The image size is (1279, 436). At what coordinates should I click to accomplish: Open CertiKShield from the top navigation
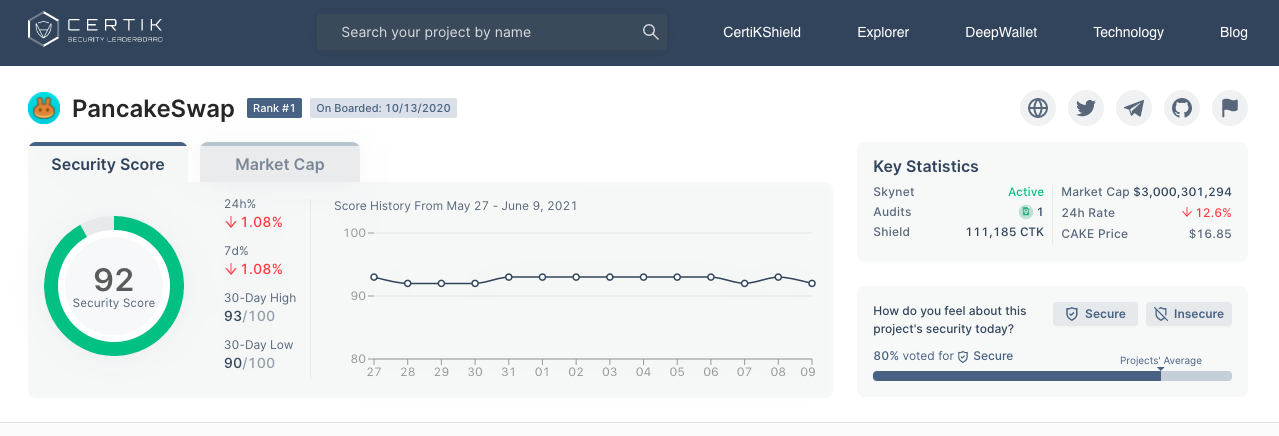(x=762, y=32)
